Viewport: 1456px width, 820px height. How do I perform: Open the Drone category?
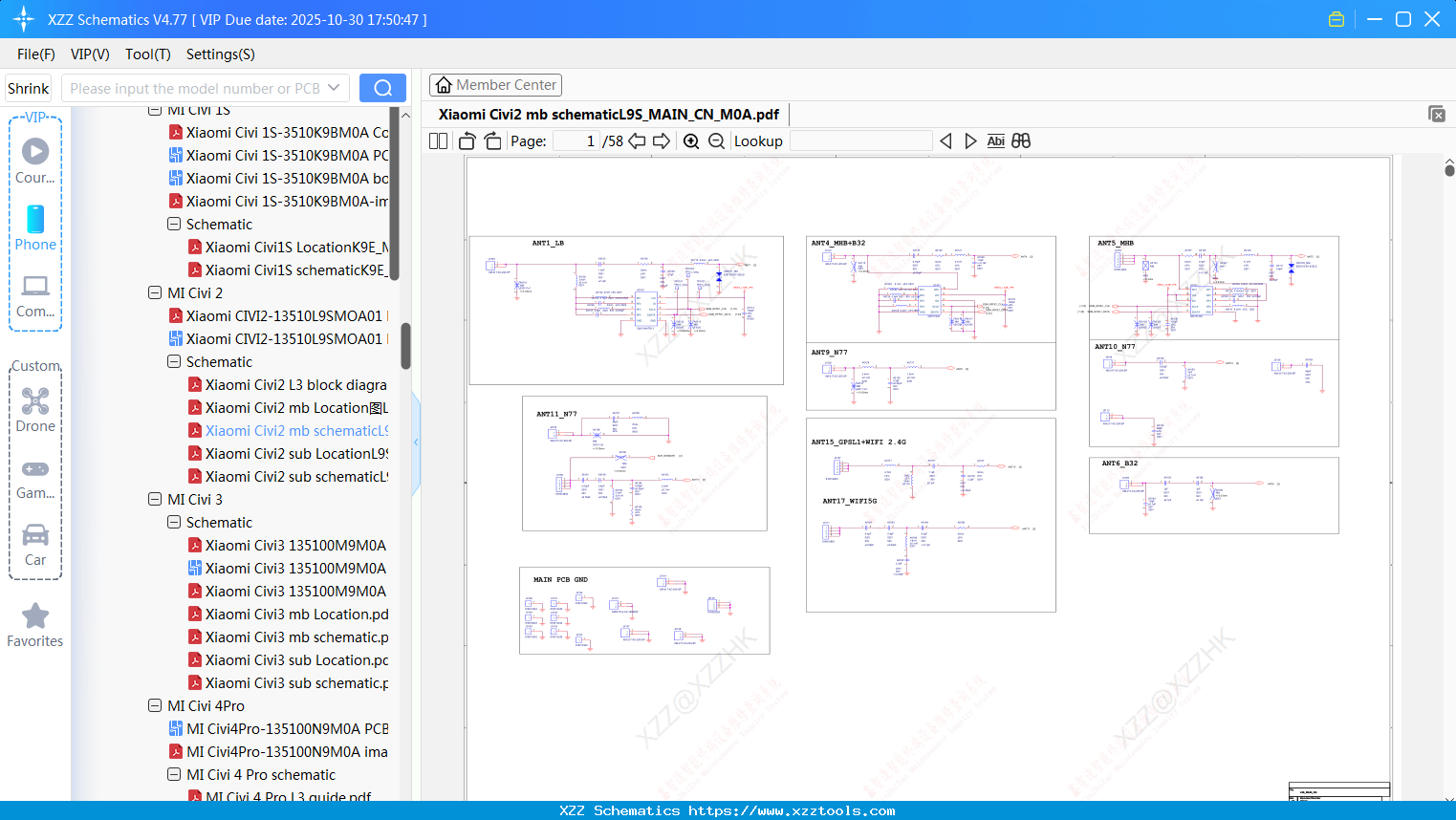click(35, 409)
